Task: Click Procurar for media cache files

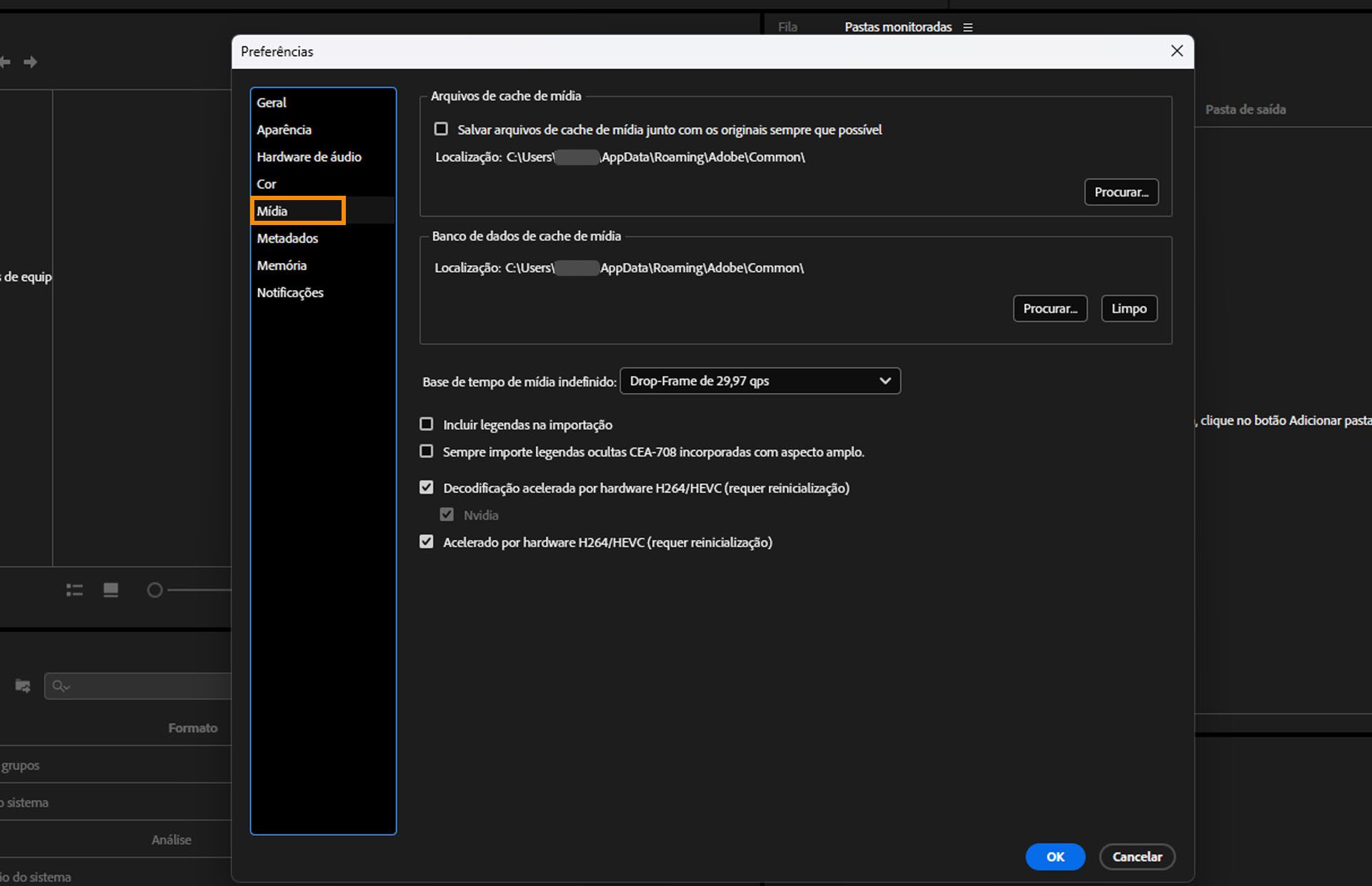Action: click(1120, 192)
